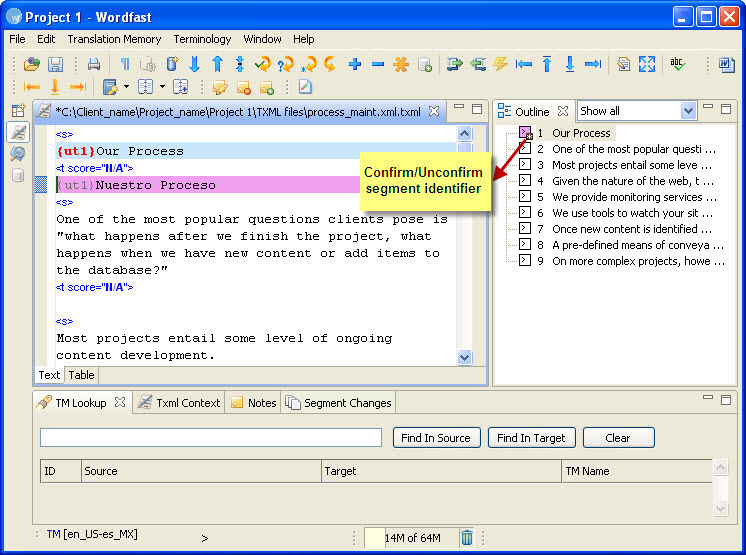This screenshot has height=555, width=746.
Task: Click the trash can garbage collector icon
Action: click(x=467, y=537)
